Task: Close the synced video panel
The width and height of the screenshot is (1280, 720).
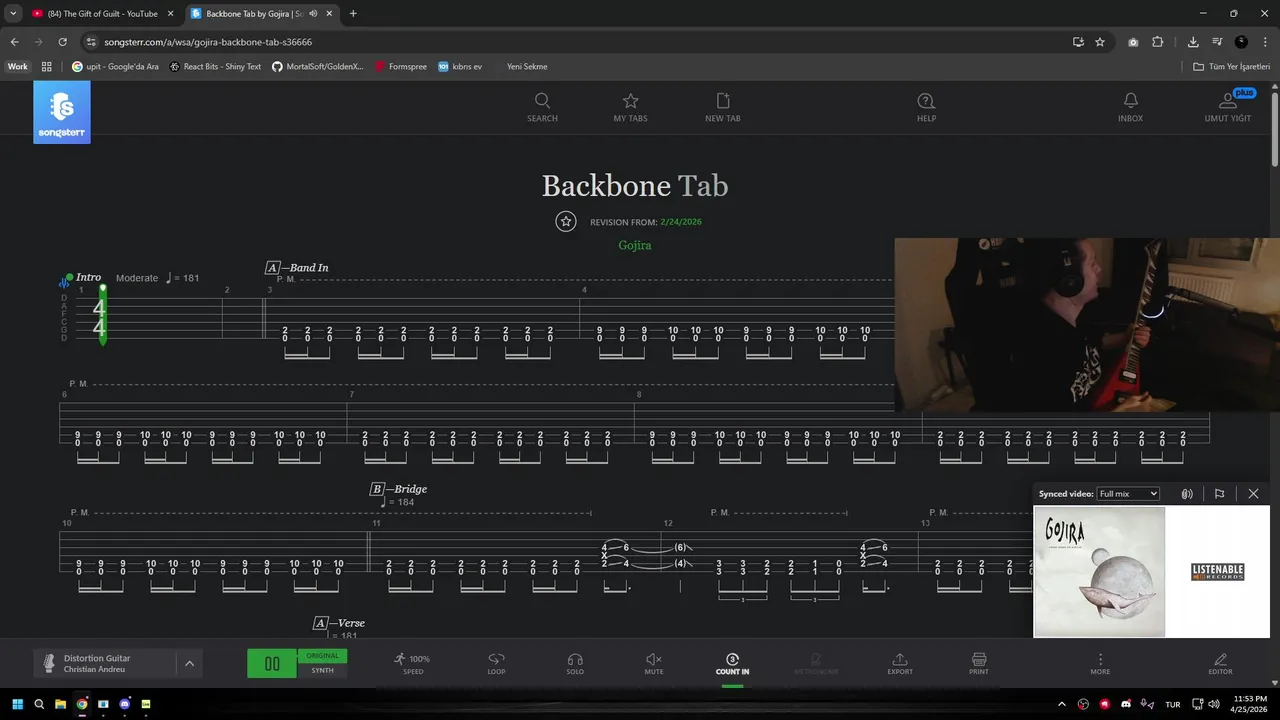Action: point(1253,494)
